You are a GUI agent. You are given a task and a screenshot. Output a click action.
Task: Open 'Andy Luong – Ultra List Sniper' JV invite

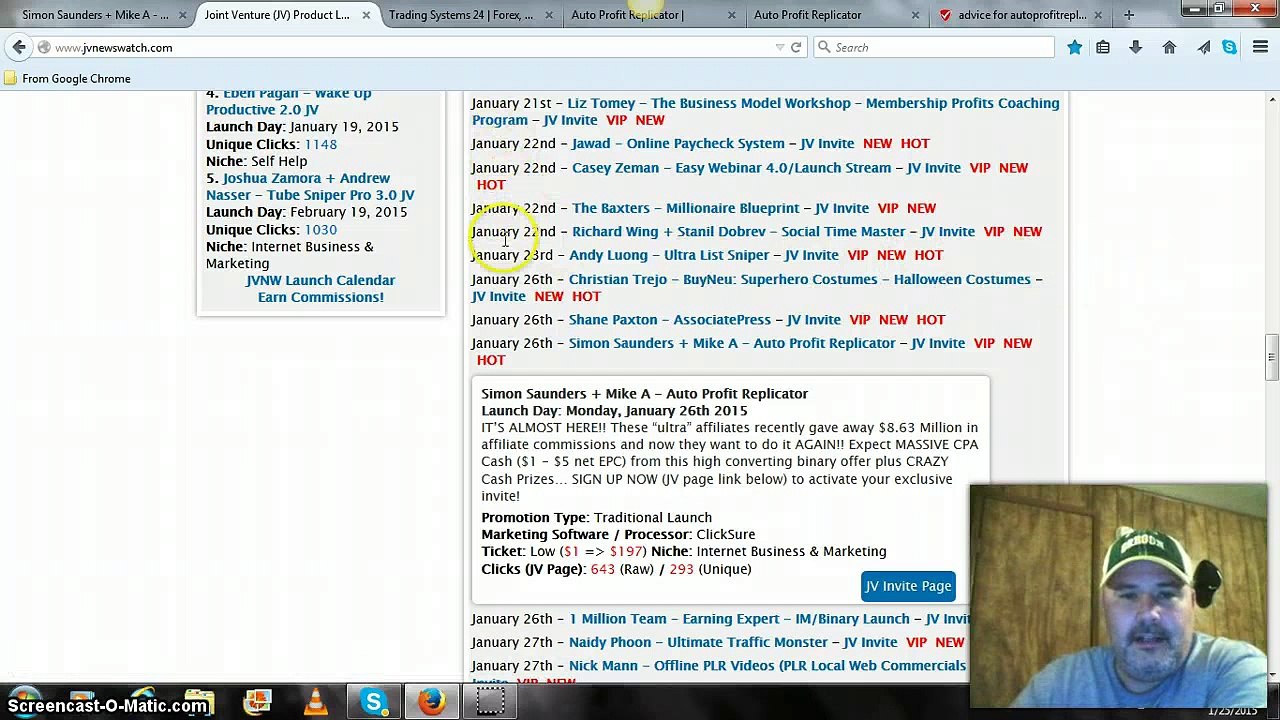[x=703, y=255]
